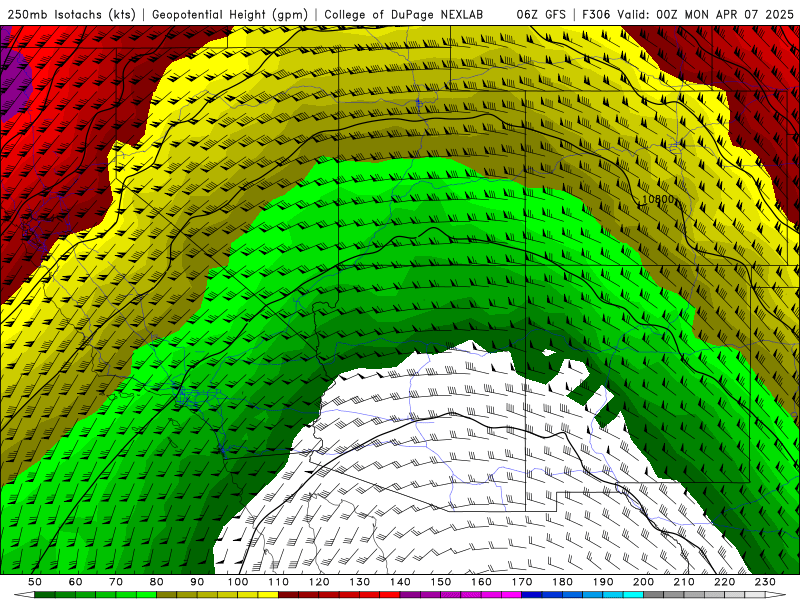The width and height of the screenshot is (800, 600).
Task: Click the dark gray colorbar segment after 200
Action: click(654, 595)
